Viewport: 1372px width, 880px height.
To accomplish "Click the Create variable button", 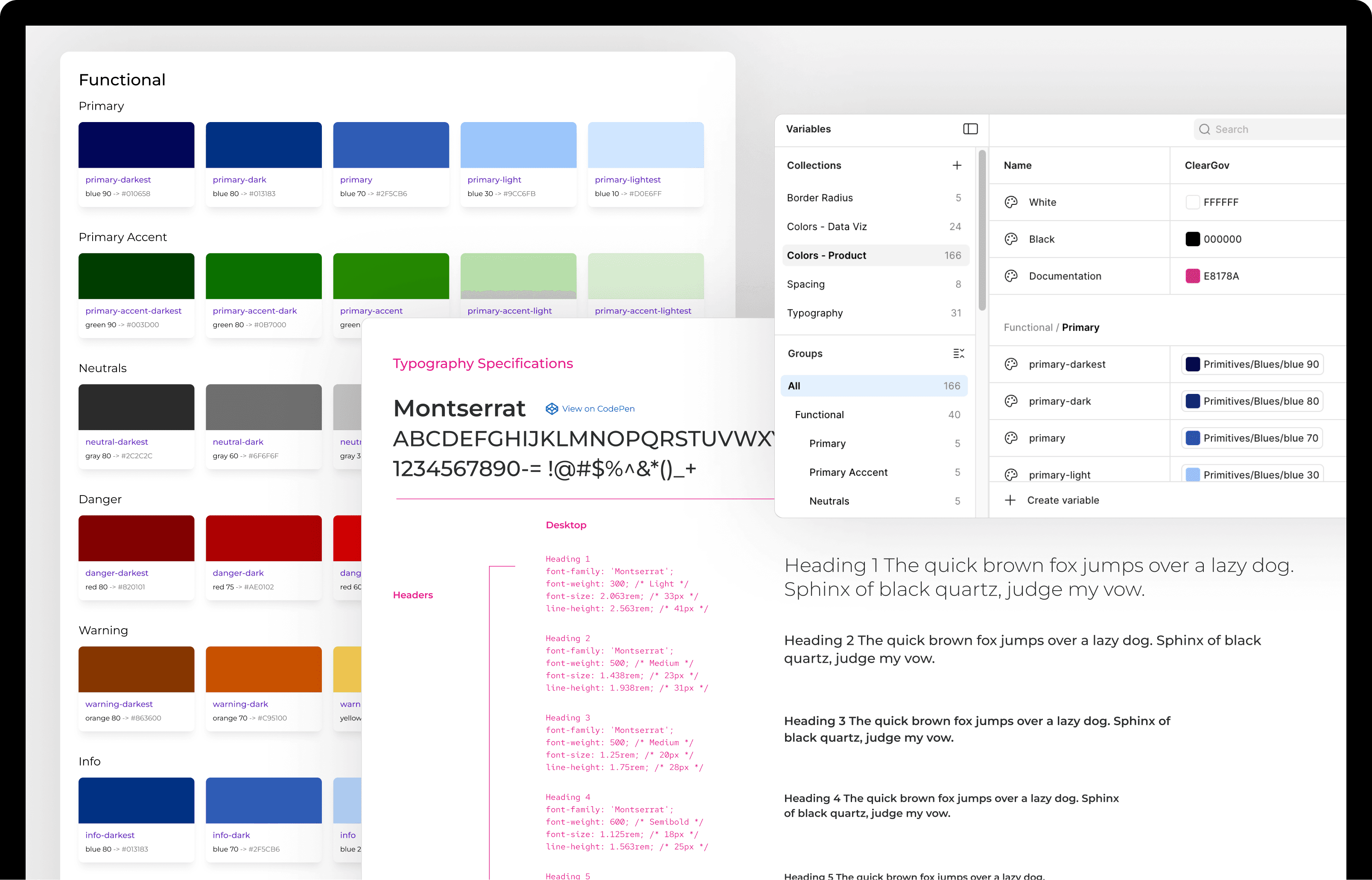I will [x=1063, y=499].
